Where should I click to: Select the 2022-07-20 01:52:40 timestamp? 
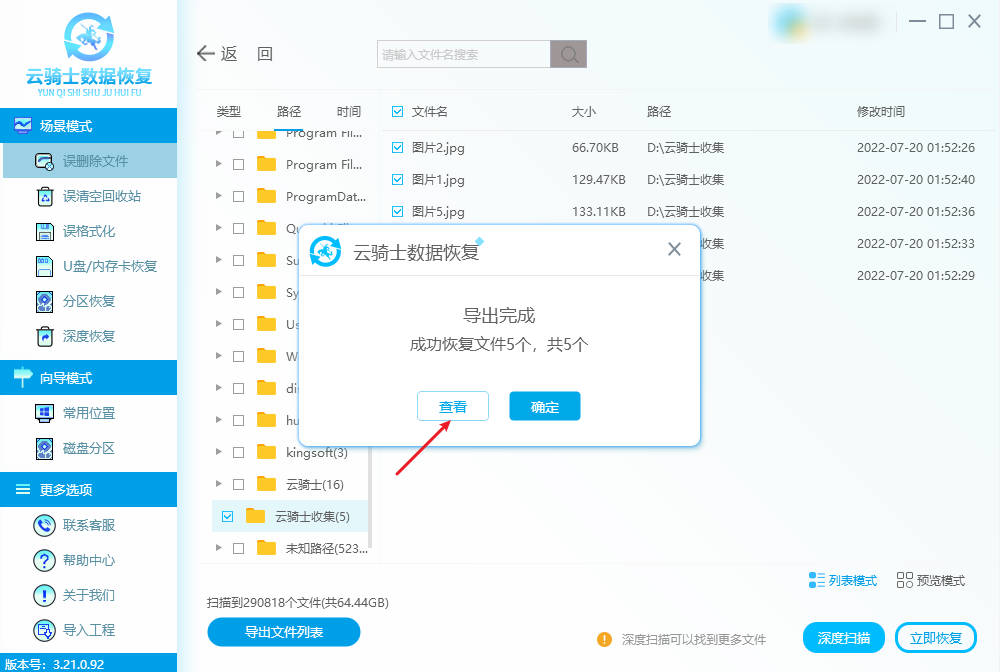tap(916, 179)
